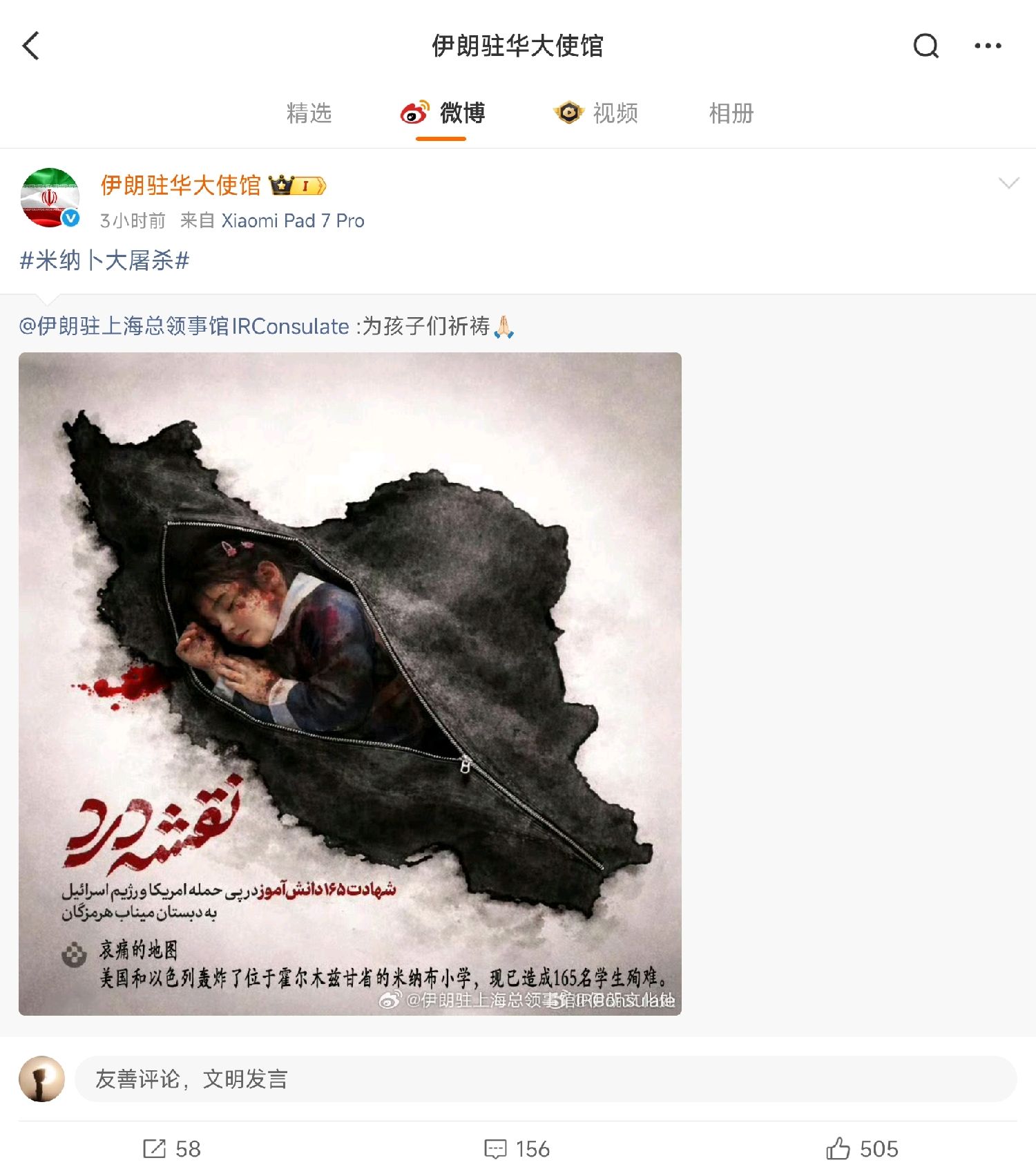The width and height of the screenshot is (1036, 1176).
Task: Open the reposted poster image
Action: point(350,684)
